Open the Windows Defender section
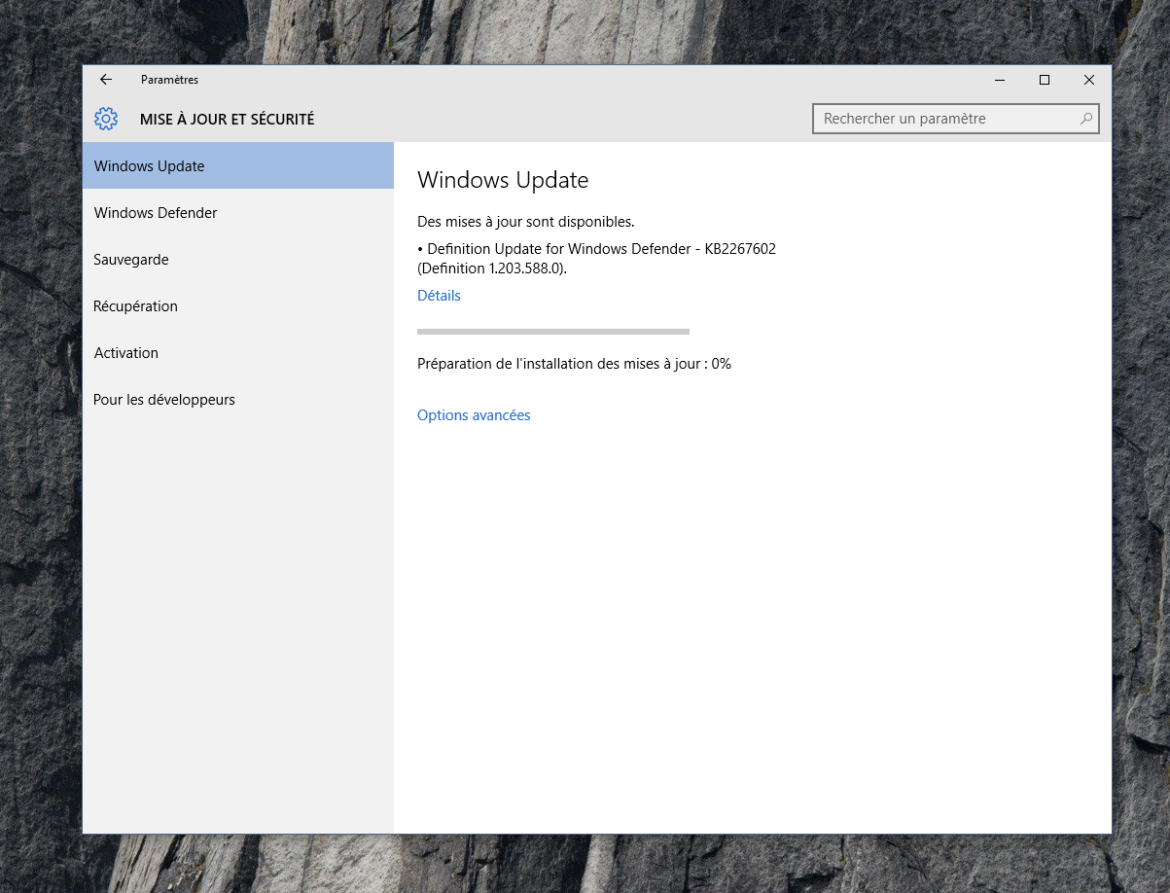 (x=155, y=213)
